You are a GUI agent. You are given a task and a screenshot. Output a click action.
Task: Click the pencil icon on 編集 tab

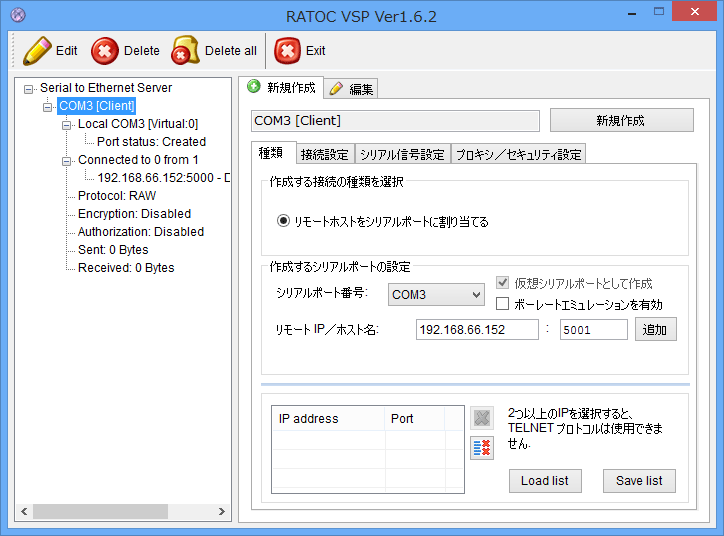pos(336,88)
